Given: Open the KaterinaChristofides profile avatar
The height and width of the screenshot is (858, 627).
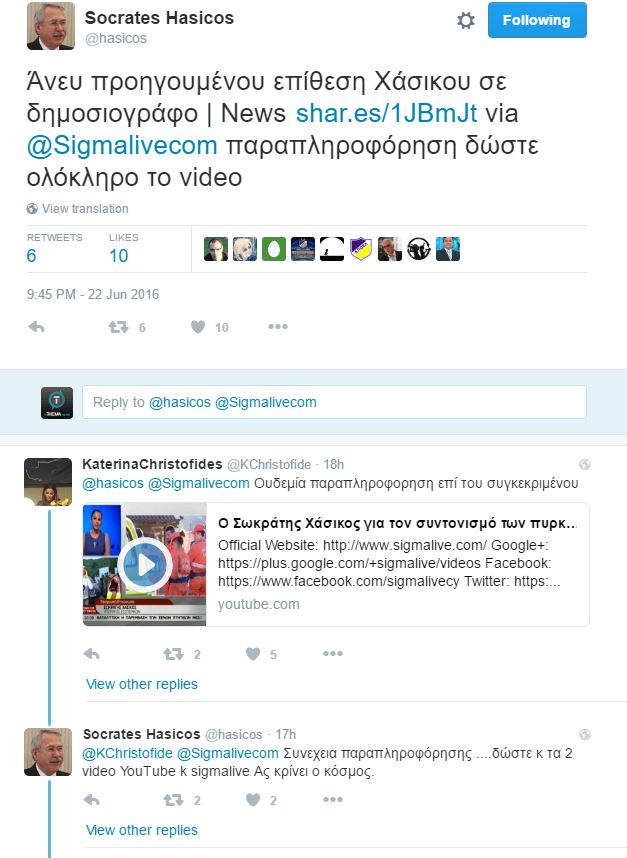Looking at the screenshot, I should 48,482.
